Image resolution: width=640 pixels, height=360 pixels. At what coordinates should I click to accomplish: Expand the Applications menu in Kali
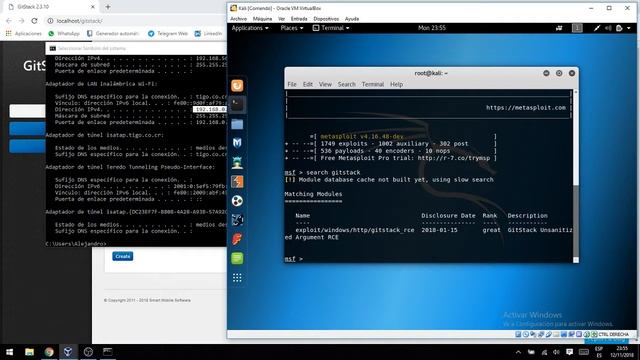(250, 28)
